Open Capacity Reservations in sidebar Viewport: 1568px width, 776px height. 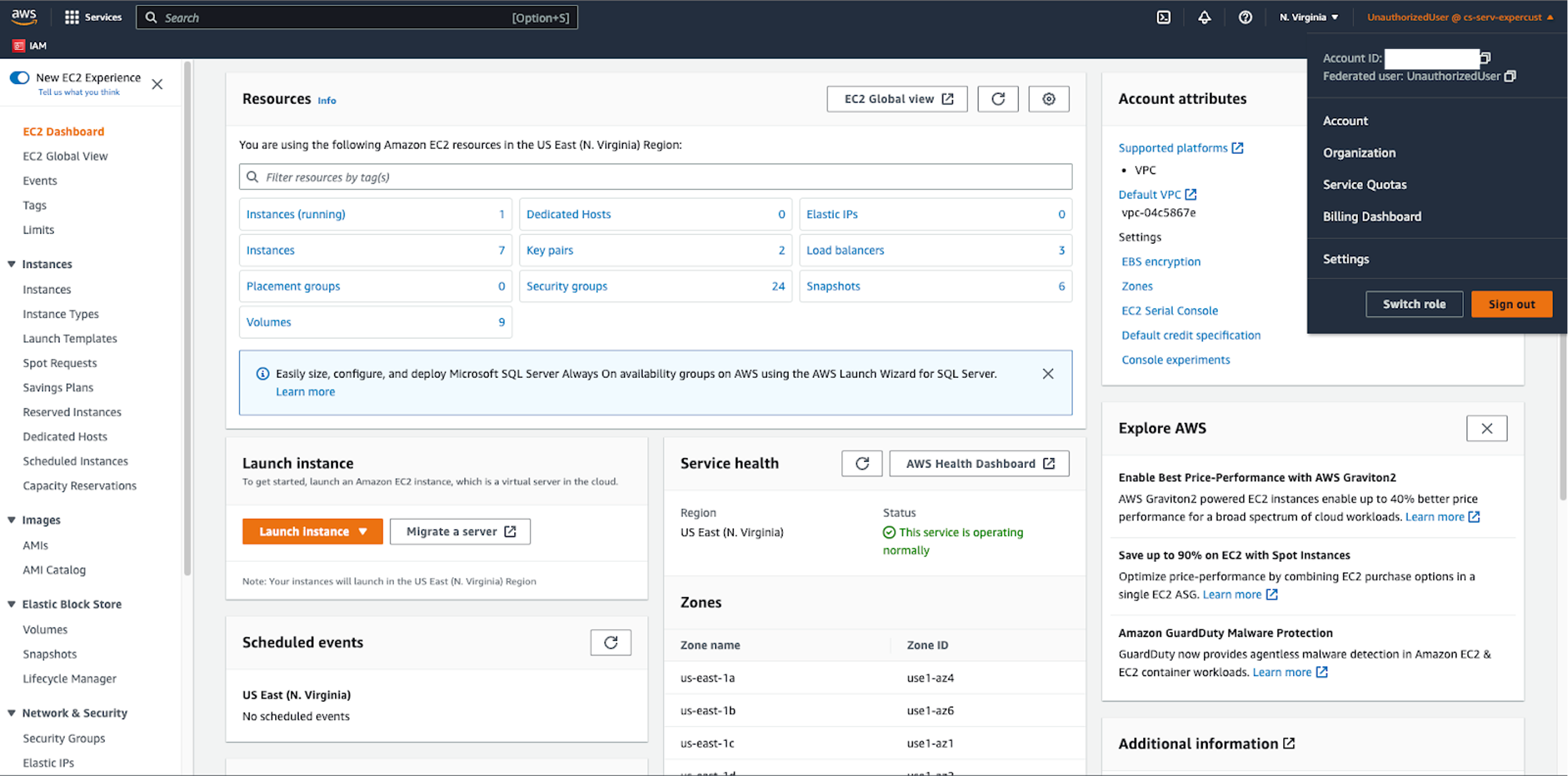click(79, 485)
